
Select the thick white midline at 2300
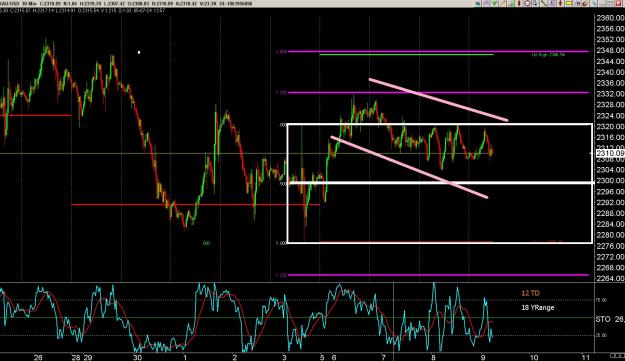(440, 183)
